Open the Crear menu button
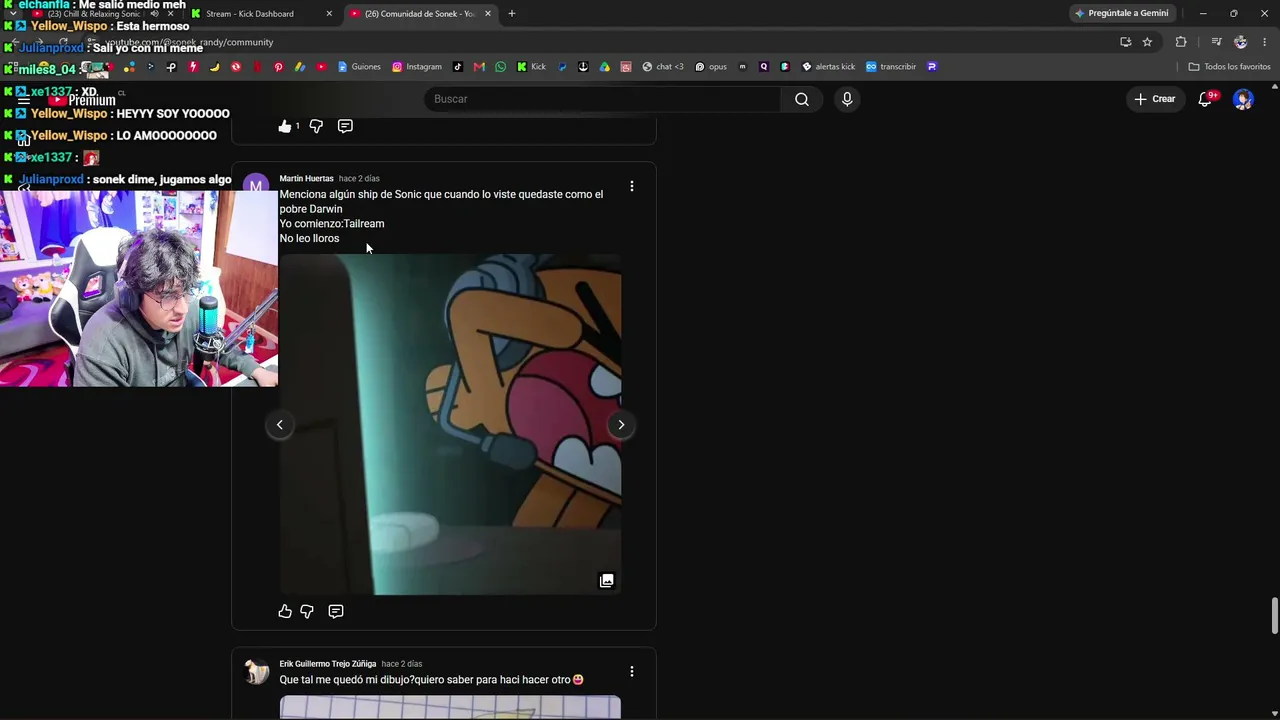The width and height of the screenshot is (1280, 720). (x=1154, y=99)
